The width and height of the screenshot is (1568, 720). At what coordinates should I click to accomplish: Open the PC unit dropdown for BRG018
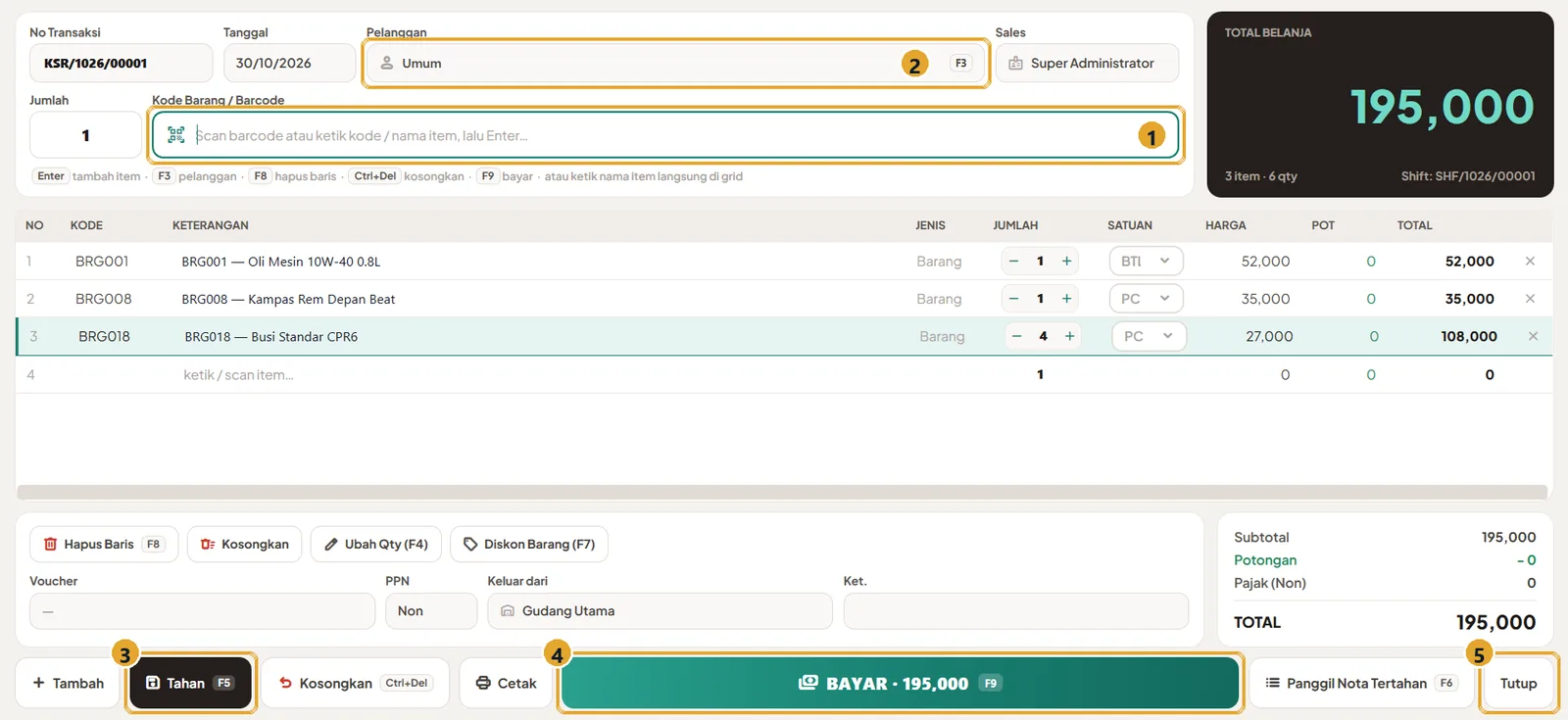1149,336
